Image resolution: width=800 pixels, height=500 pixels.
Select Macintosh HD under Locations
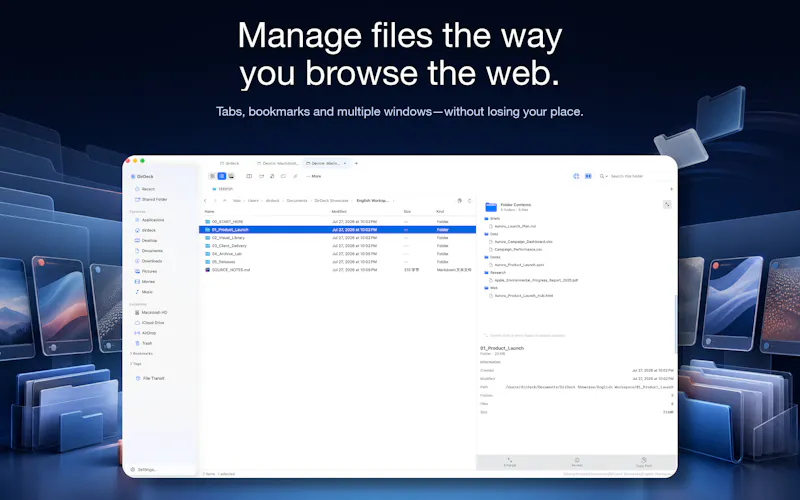[151, 312]
